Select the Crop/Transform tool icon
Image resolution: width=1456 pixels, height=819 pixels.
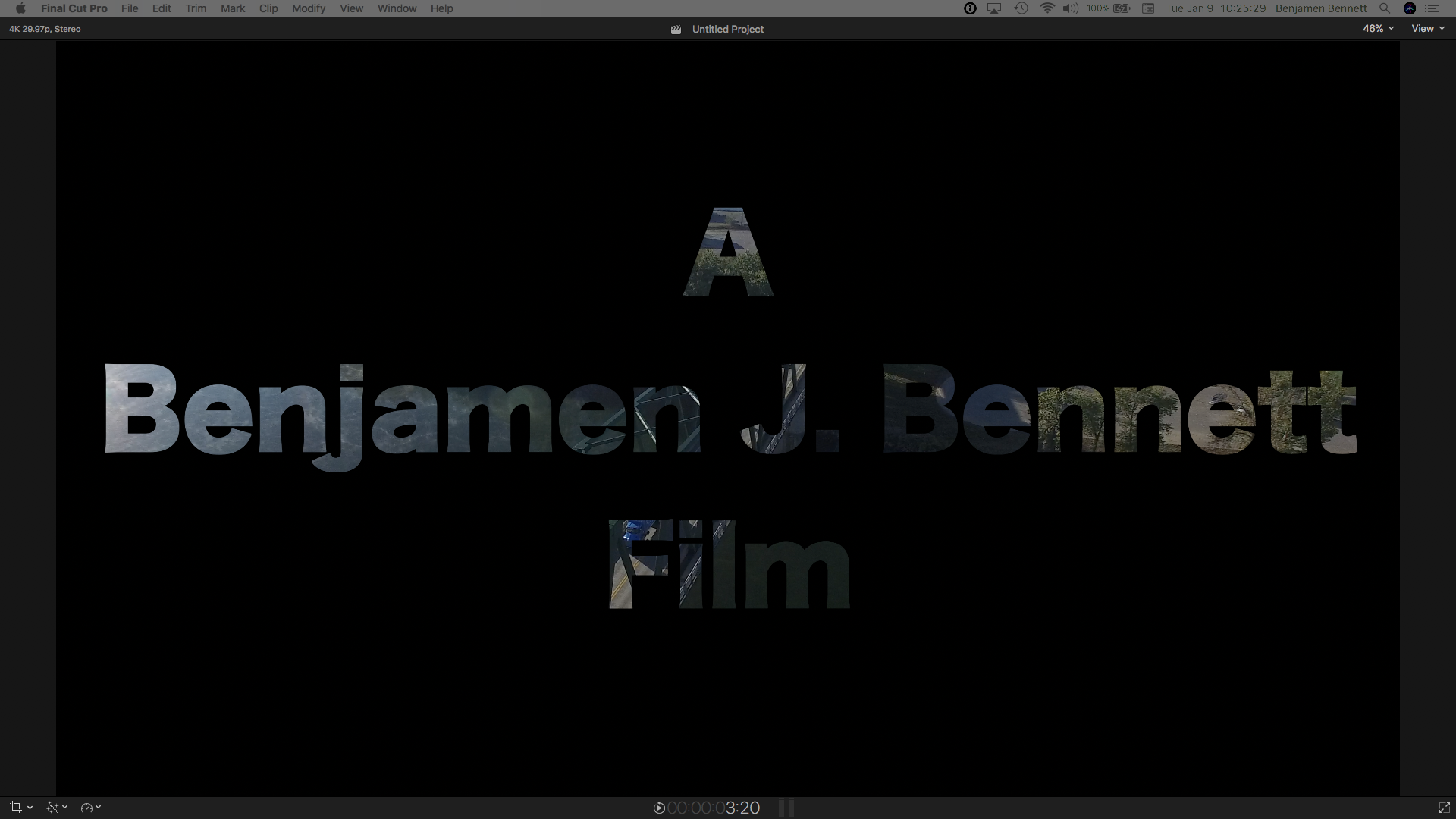click(x=15, y=807)
